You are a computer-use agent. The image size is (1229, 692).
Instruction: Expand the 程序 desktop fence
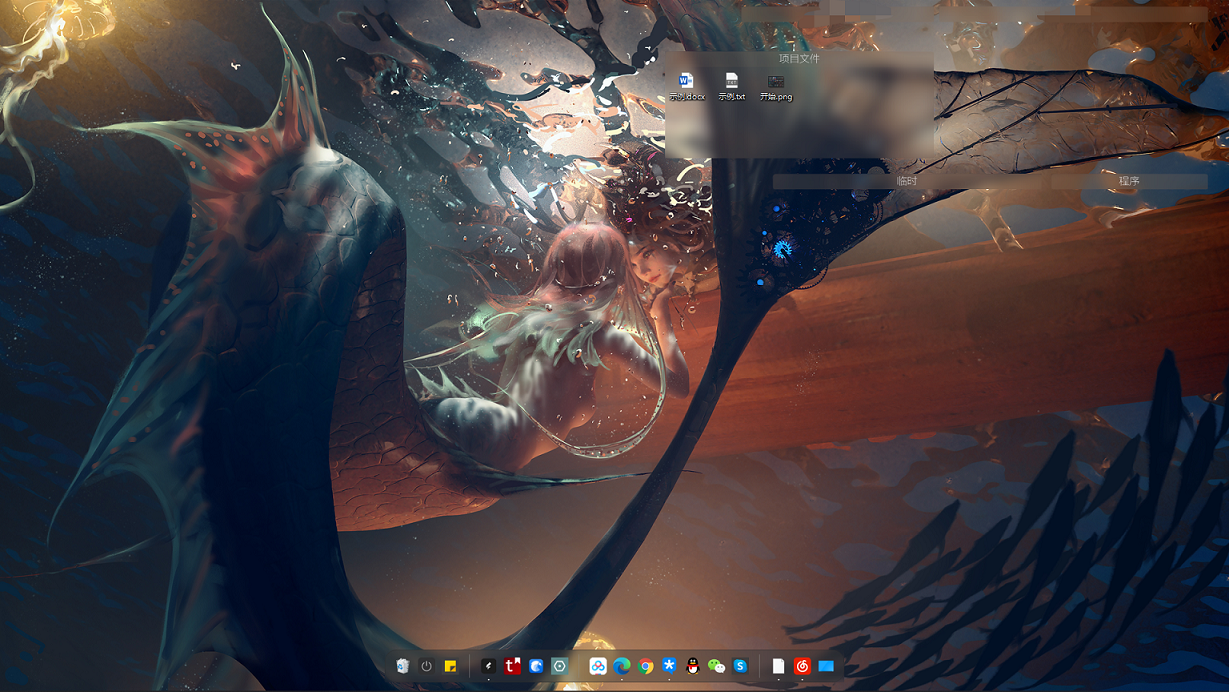pos(1129,181)
